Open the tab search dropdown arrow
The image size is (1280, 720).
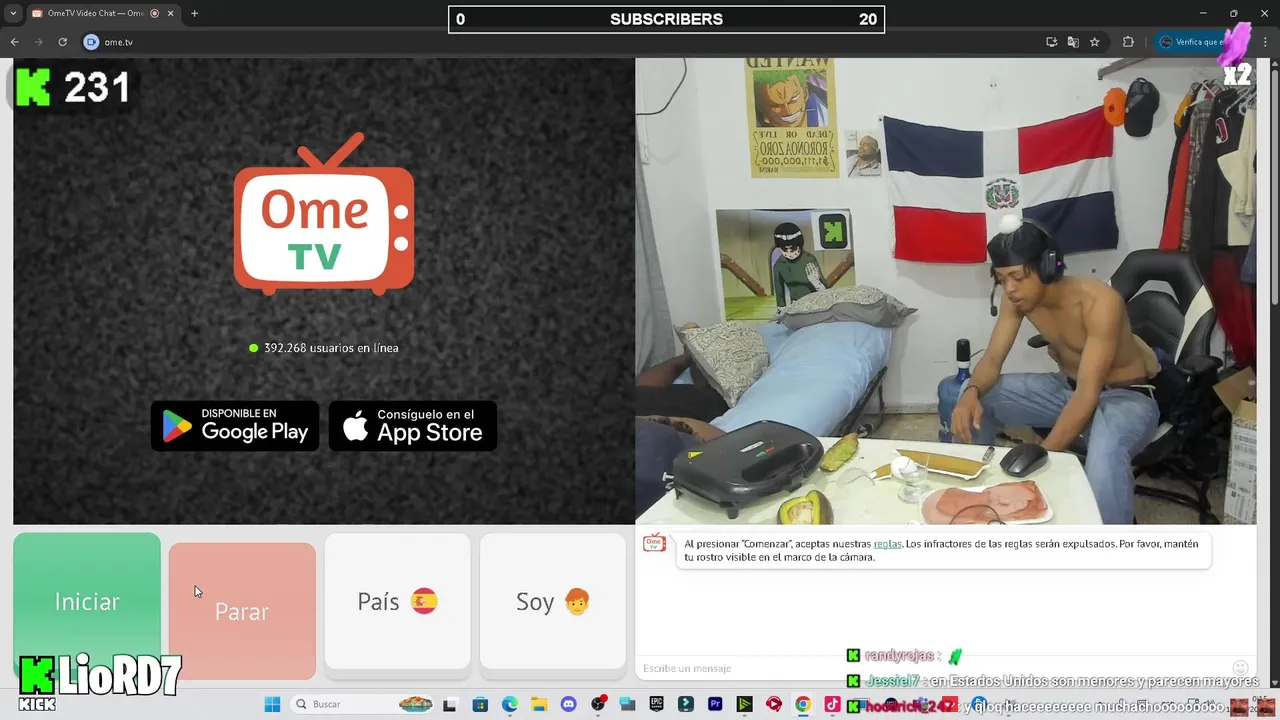[13, 13]
